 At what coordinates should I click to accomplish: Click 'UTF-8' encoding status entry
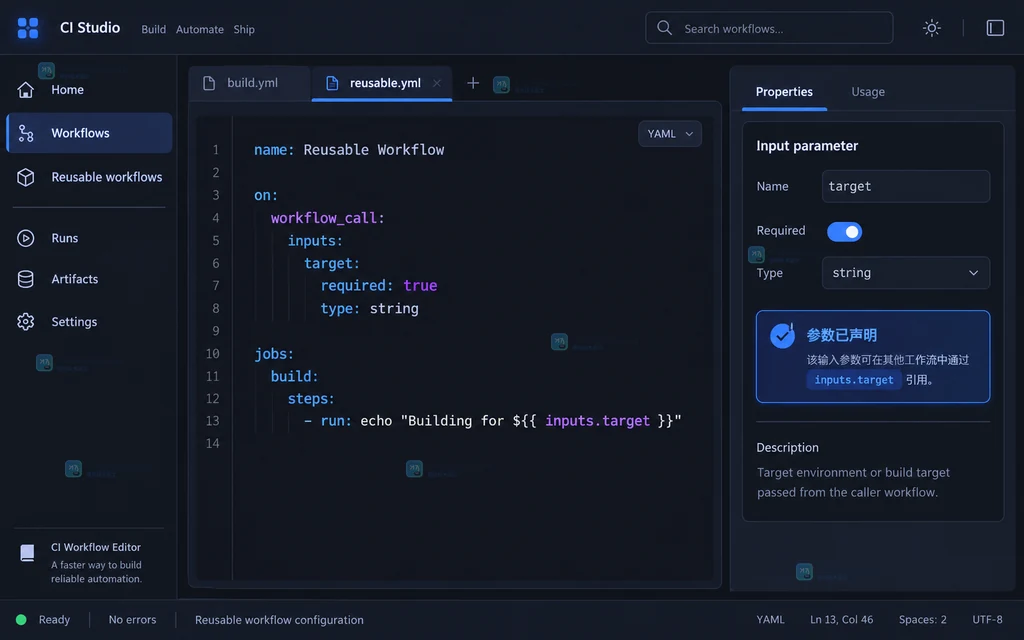click(x=987, y=620)
